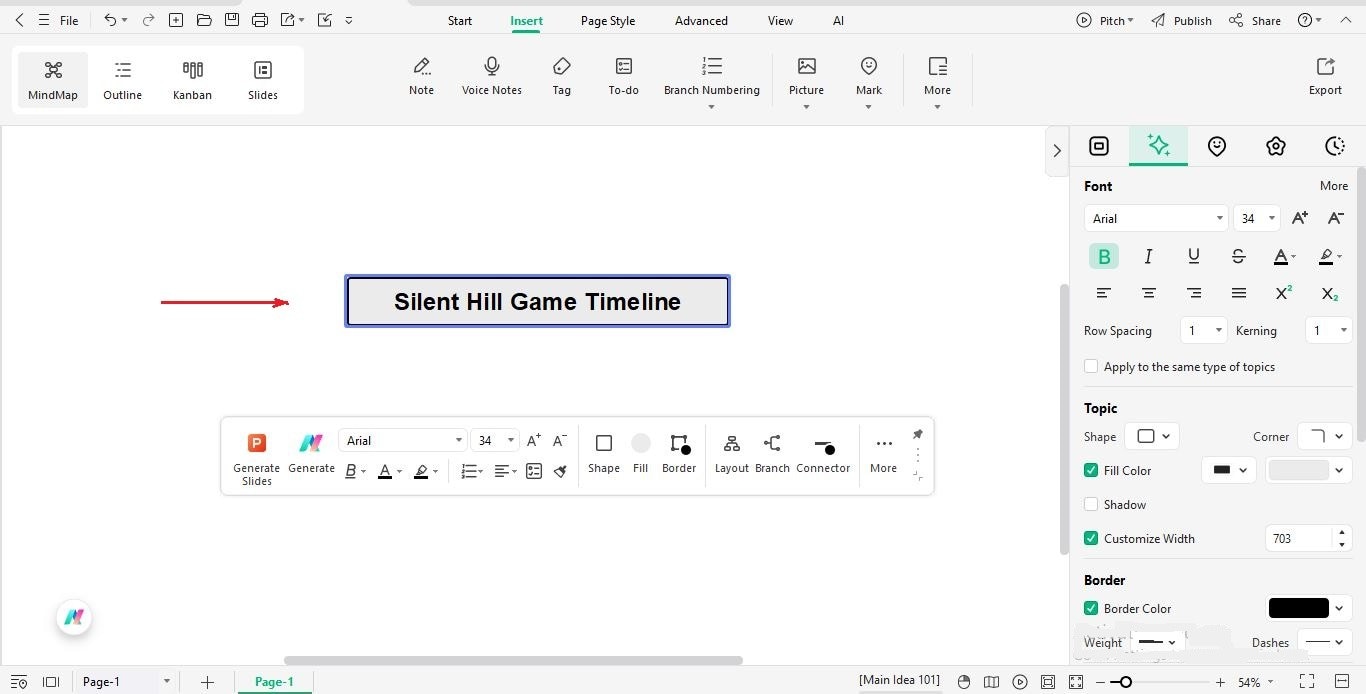
Task: Open the Arial font dropdown in side panel
Action: 1156,218
